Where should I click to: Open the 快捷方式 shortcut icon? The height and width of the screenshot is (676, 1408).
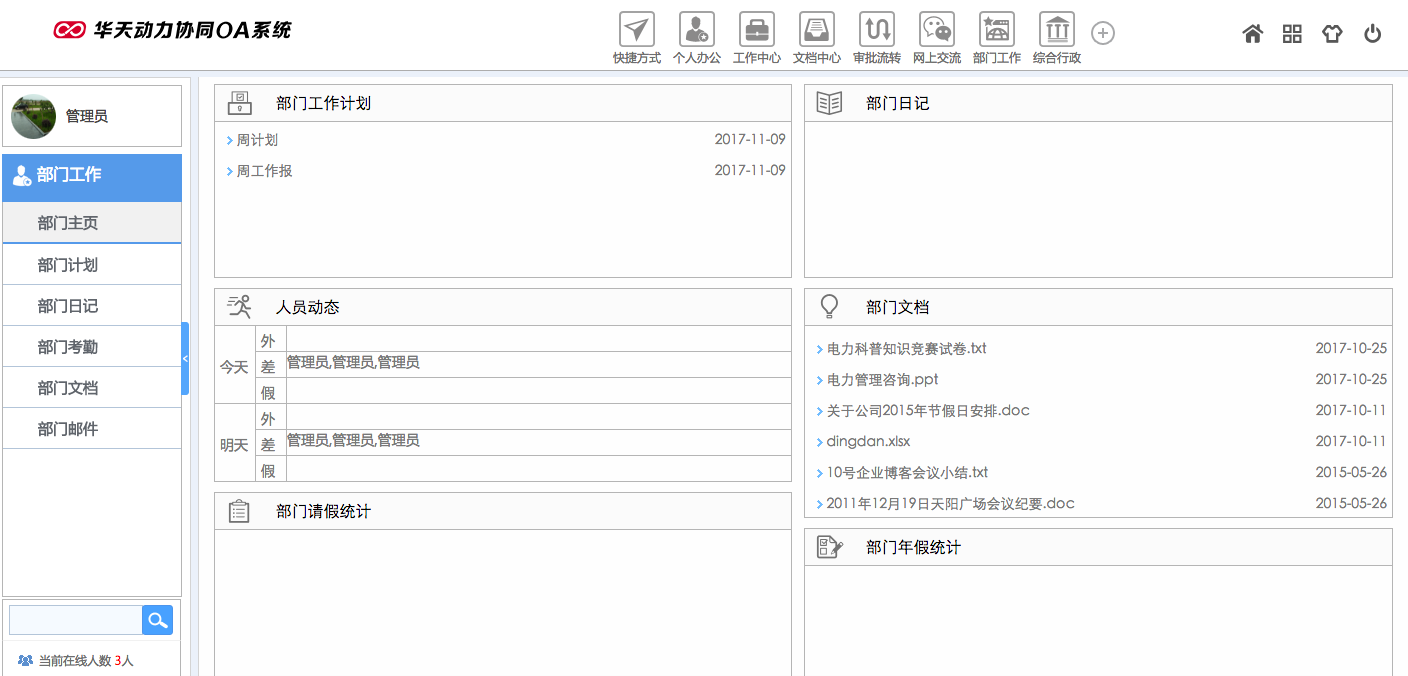coord(637,30)
